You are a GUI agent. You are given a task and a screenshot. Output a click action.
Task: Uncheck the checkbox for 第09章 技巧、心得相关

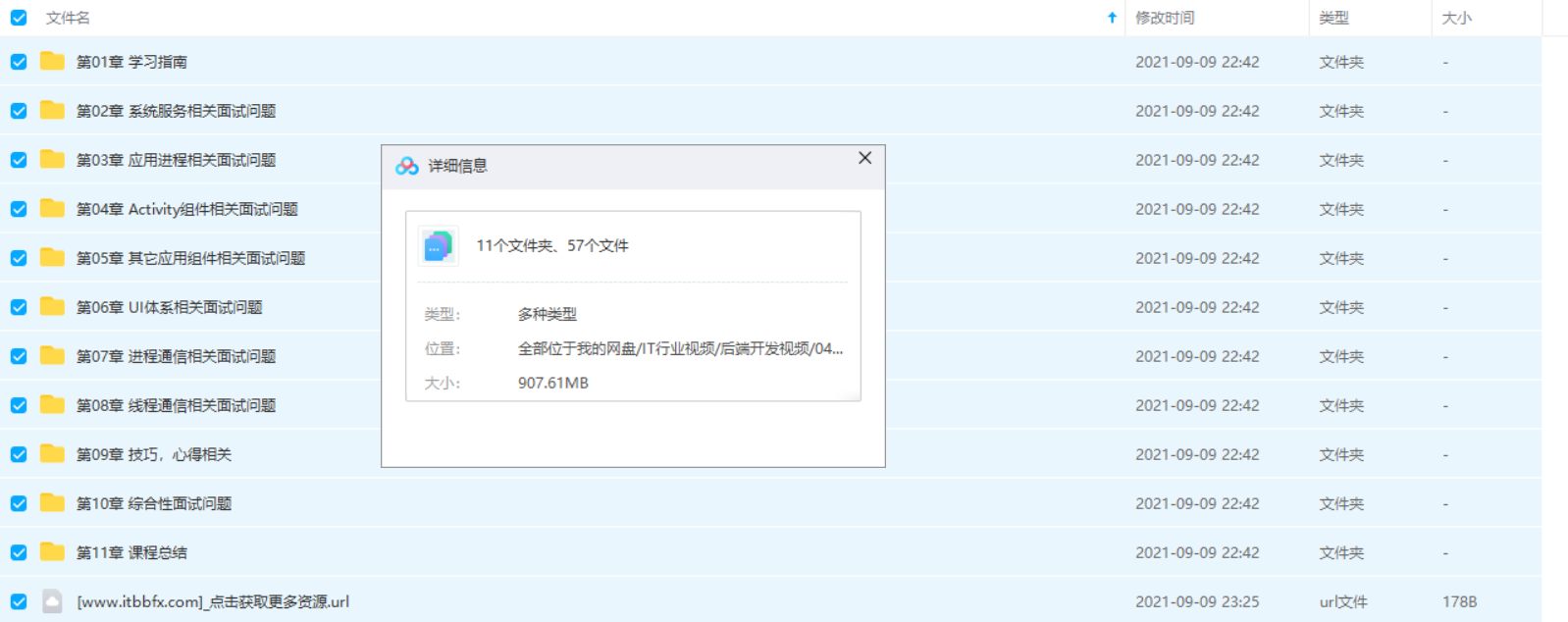click(19, 454)
